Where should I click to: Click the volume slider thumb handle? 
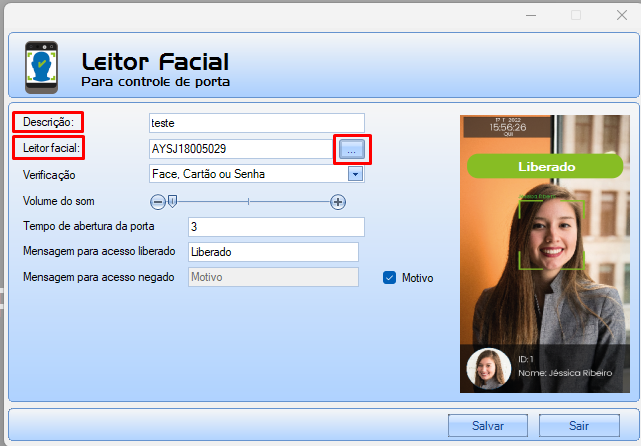click(x=173, y=201)
